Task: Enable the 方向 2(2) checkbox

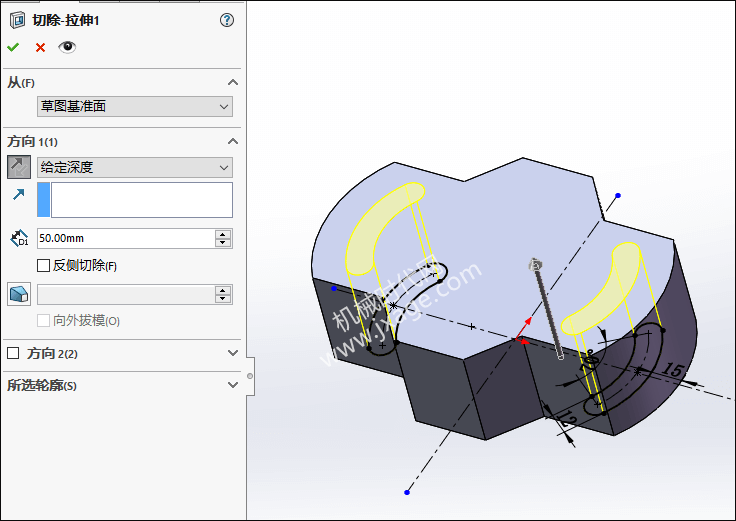Action: (13, 353)
